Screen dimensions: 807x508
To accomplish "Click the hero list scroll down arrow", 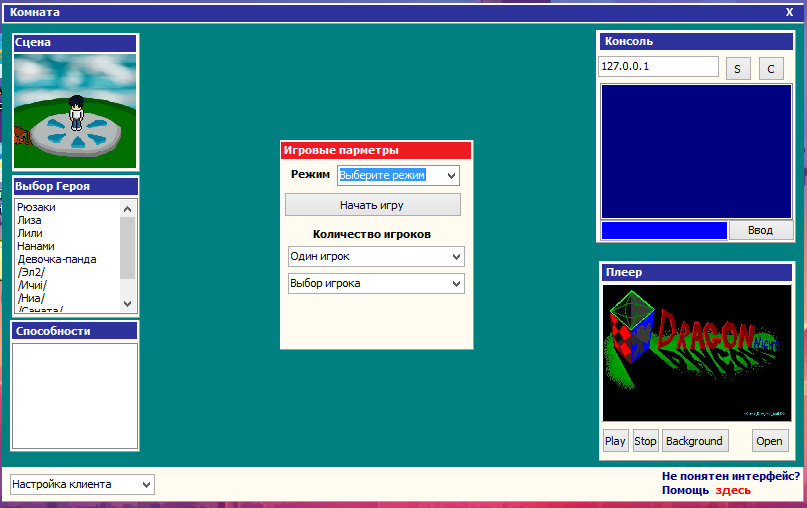I will click(128, 303).
